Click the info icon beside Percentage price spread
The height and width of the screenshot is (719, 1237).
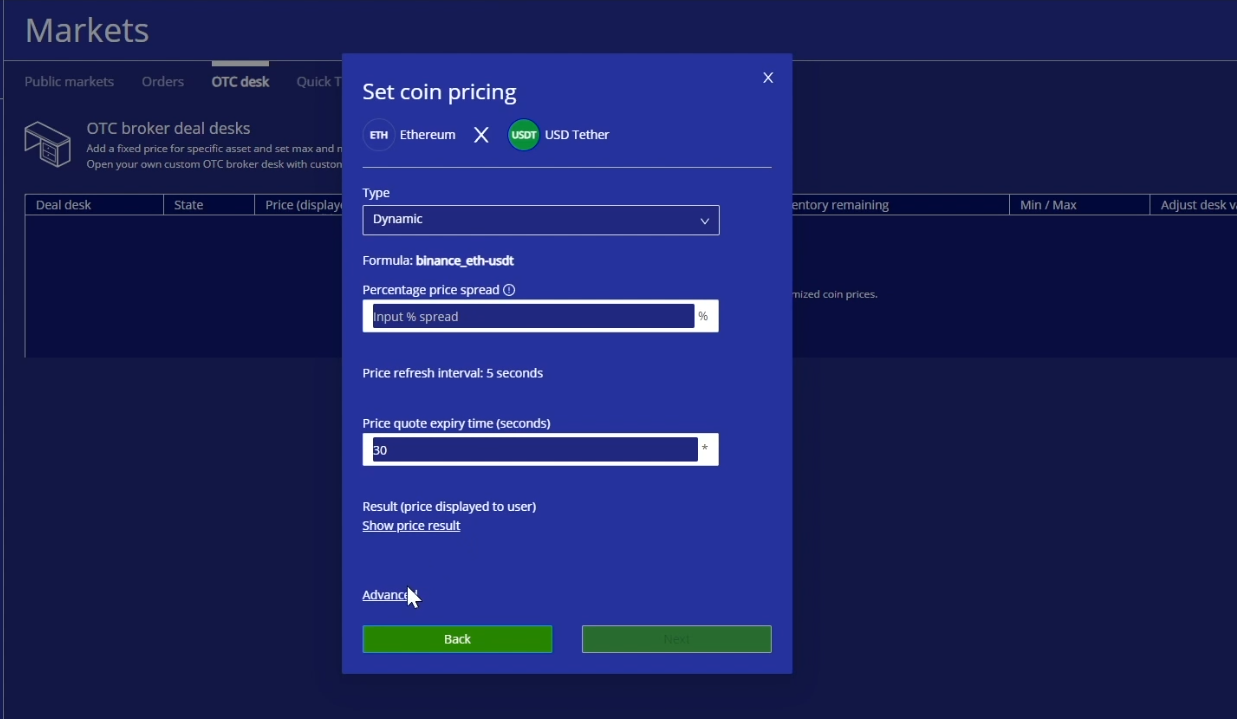point(509,290)
